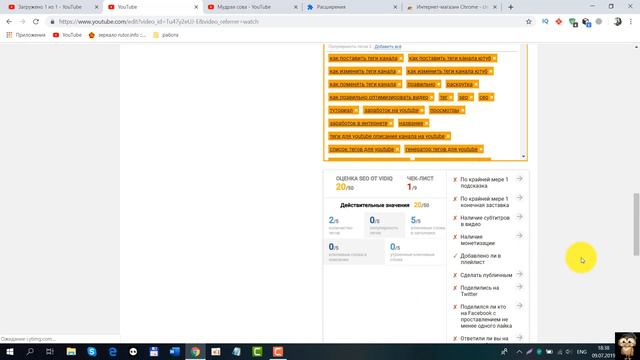Viewport: 640px width, 360px height.
Task: Click the "Добавить все" link
Action: (x=388, y=47)
